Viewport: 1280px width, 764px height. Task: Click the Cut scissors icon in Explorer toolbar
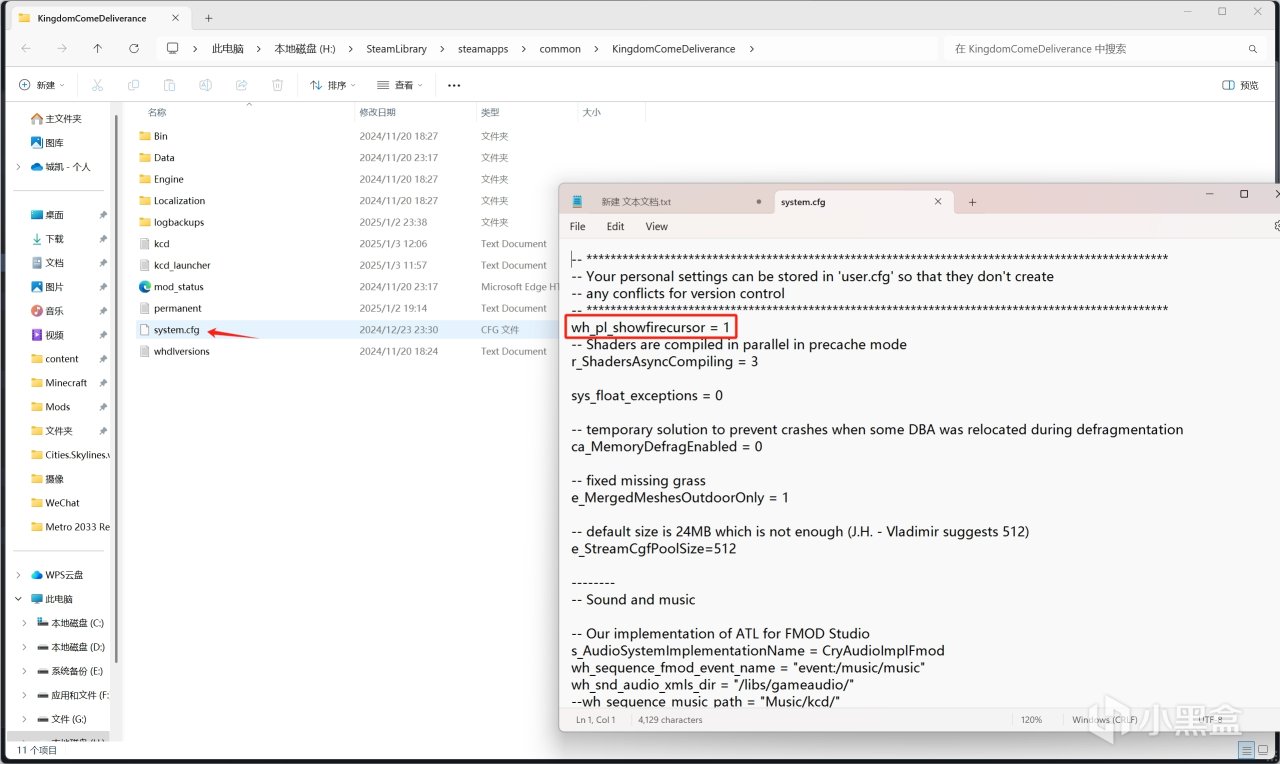coord(97,85)
